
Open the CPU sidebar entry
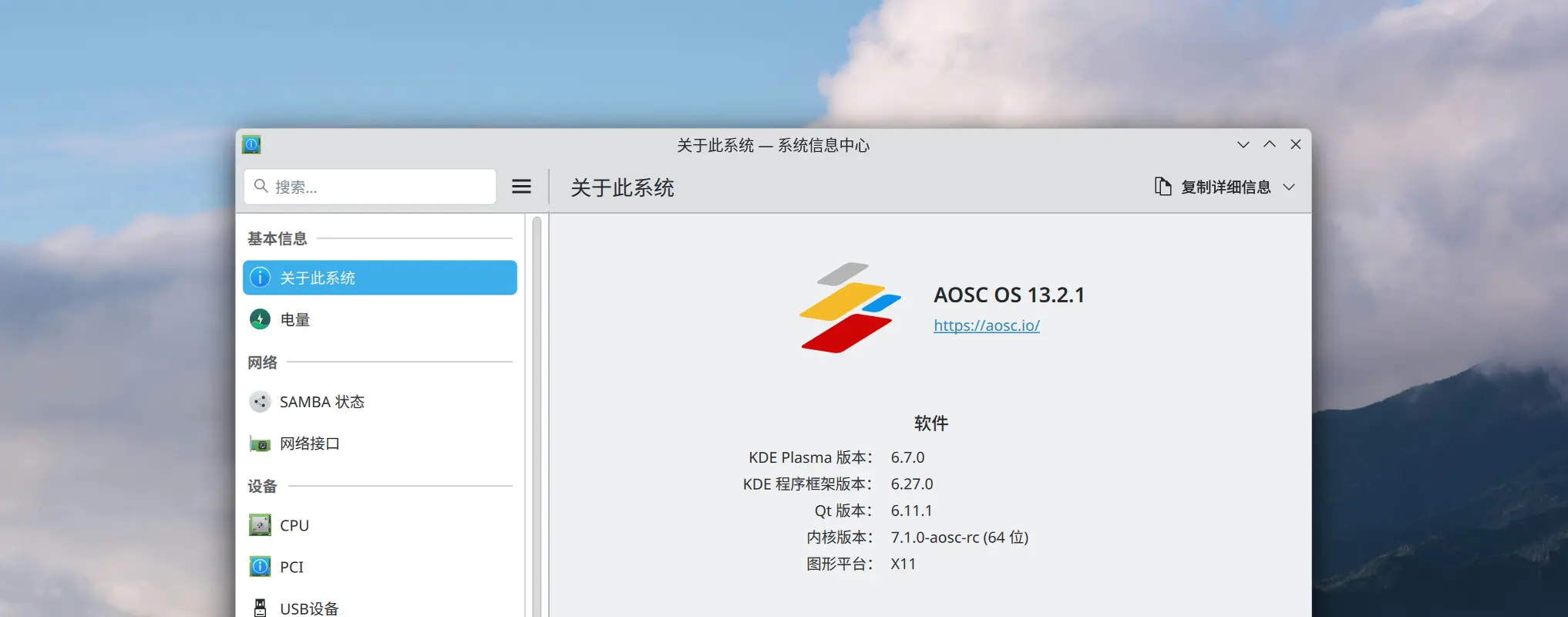tap(380, 525)
